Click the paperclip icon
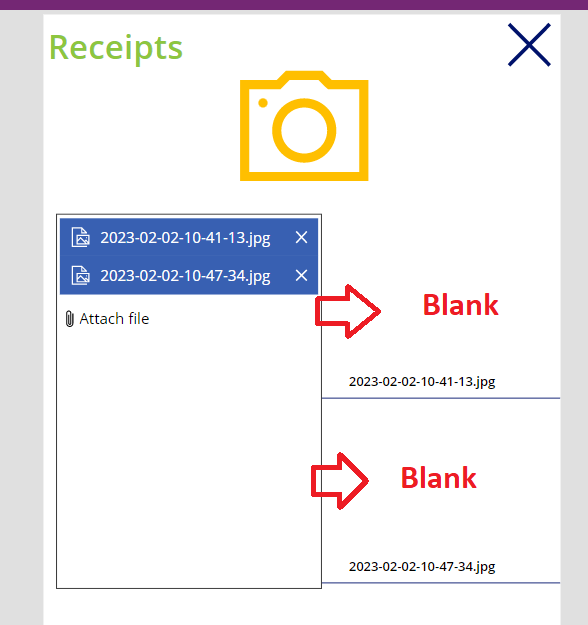Screen dimensions: 588x625 (69, 319)
